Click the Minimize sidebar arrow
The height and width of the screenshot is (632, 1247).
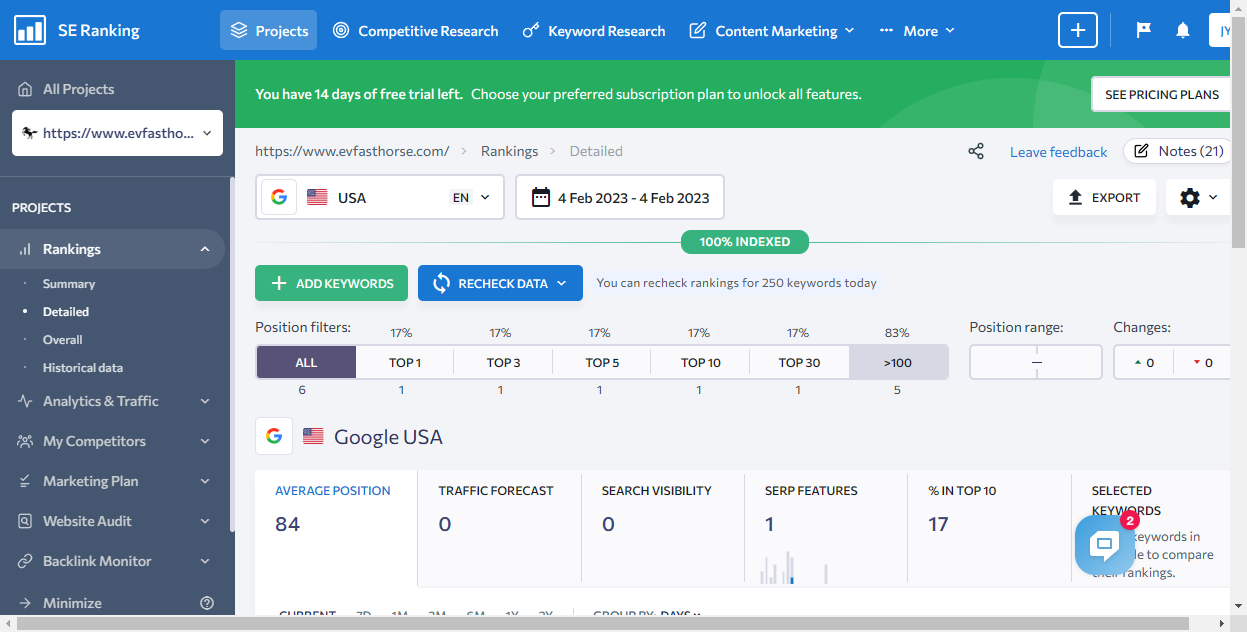[x=25, y=603]
